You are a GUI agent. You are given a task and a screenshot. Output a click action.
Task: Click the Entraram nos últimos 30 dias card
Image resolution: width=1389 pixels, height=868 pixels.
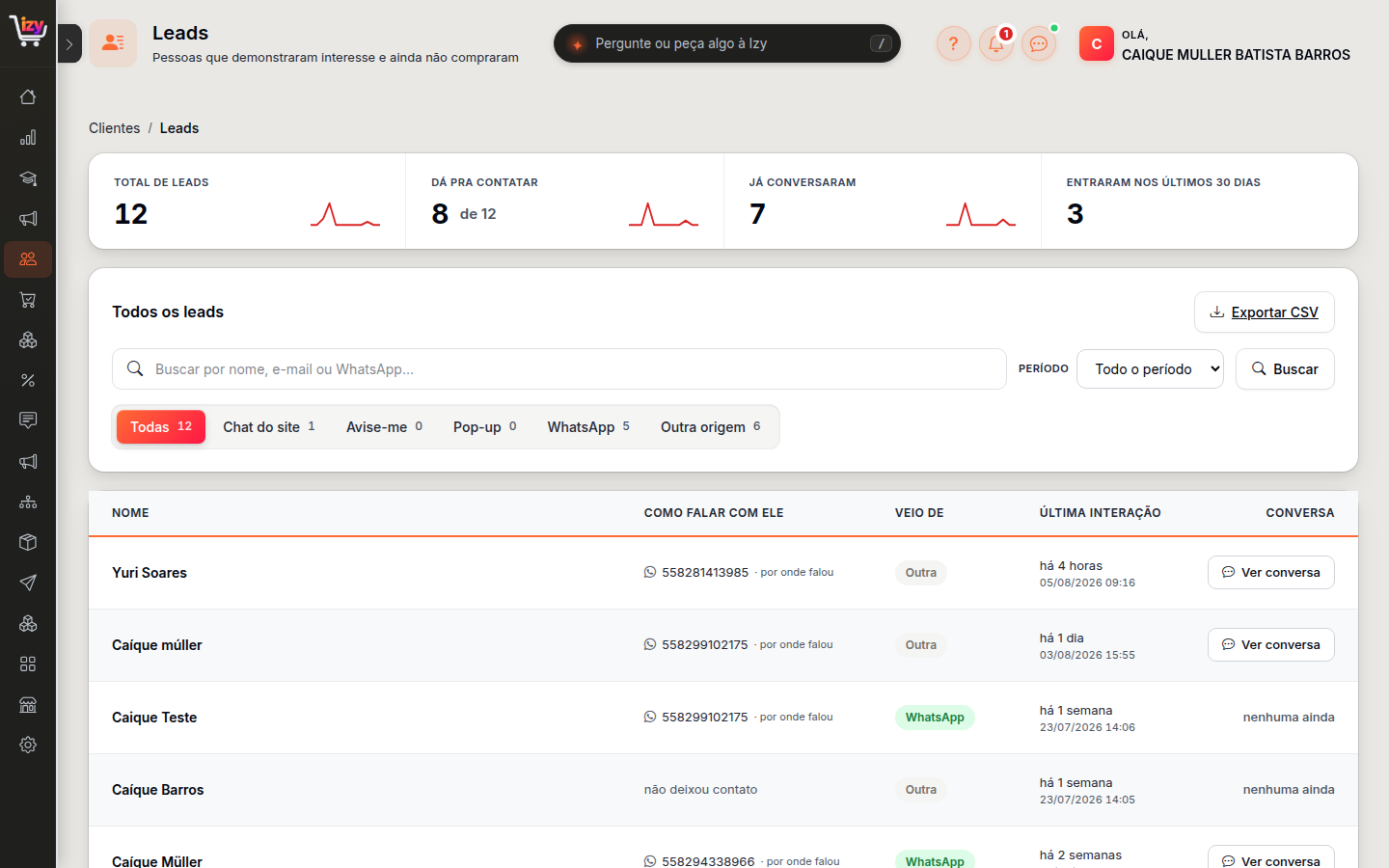(1200, 202)
